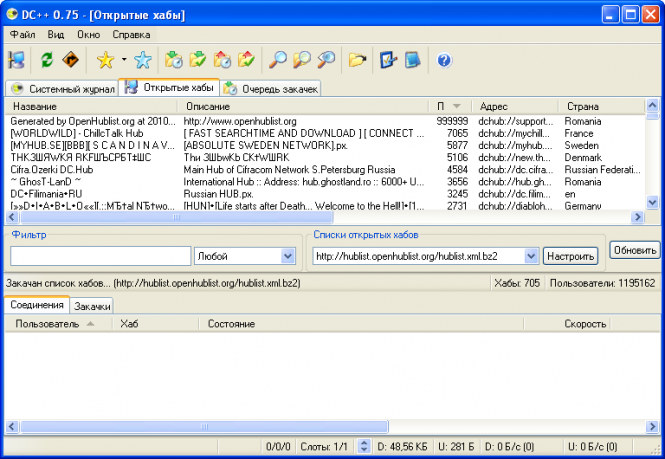Open the Вид menu
665x459 pixels.
[56, 34]
